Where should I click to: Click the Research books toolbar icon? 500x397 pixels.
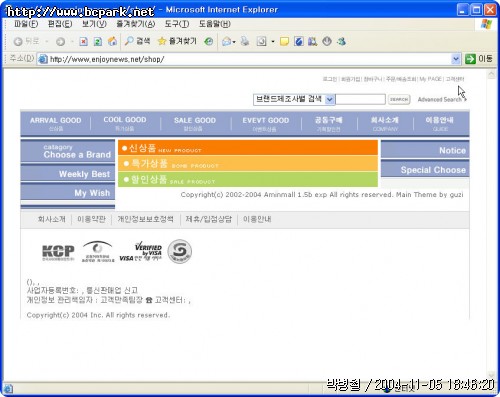pos(313,41)
